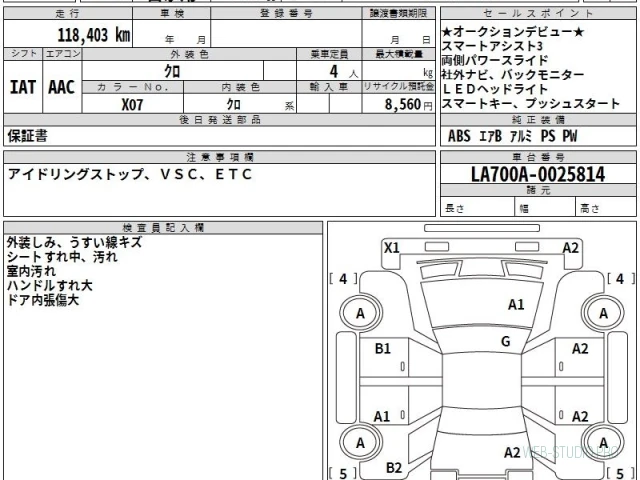Click the A1 mark on the hood
640x480 pixels.
(x=516, y=304)
